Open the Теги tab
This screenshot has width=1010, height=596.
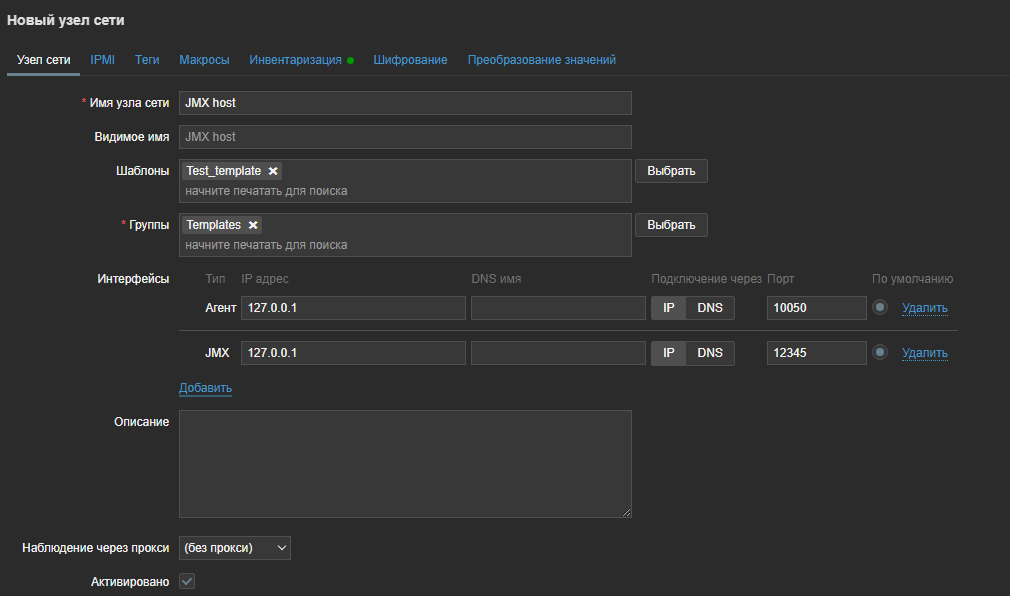coord(147,60)
